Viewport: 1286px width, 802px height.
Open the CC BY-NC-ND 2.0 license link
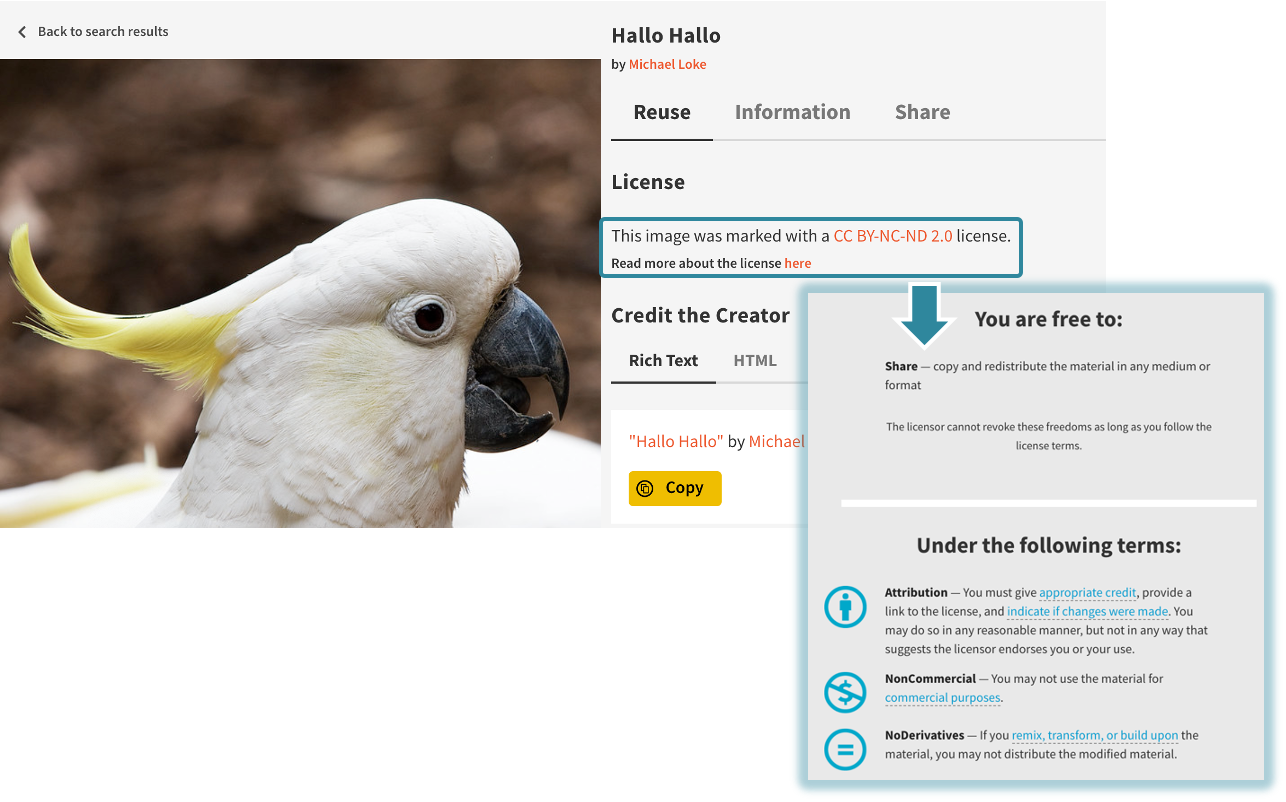[x=893, y=237]
